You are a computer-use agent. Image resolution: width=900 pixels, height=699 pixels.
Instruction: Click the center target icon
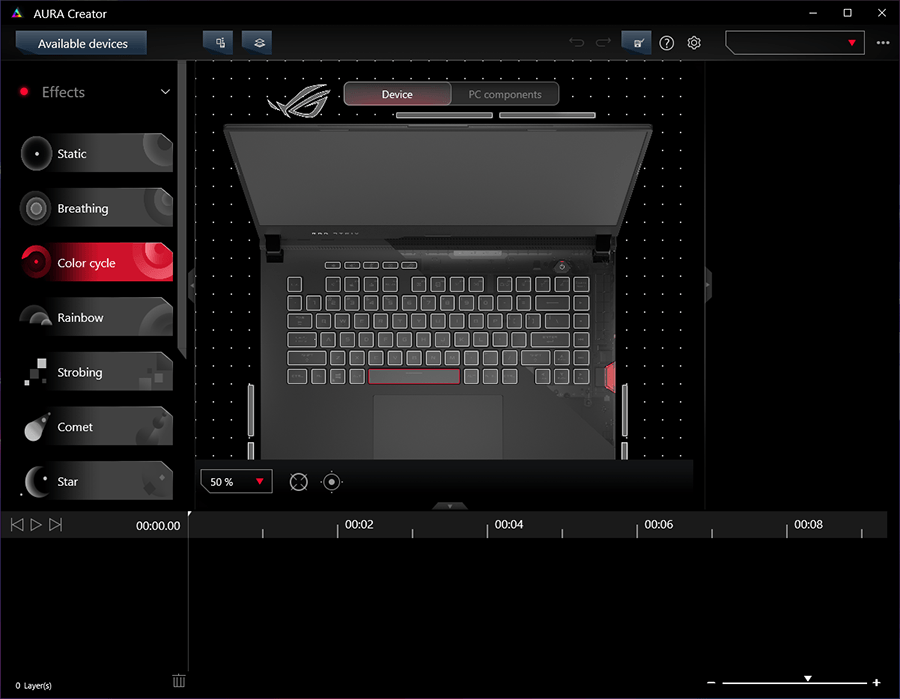coord(332,482)
